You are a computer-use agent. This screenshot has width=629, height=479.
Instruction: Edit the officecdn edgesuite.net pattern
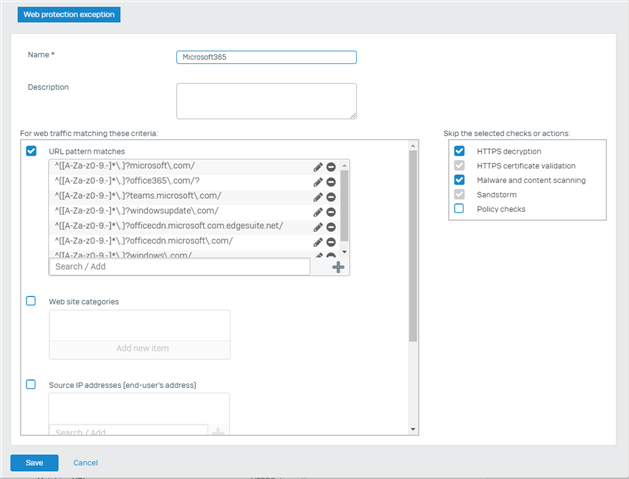pyautogui.click(x=317, y=226)
